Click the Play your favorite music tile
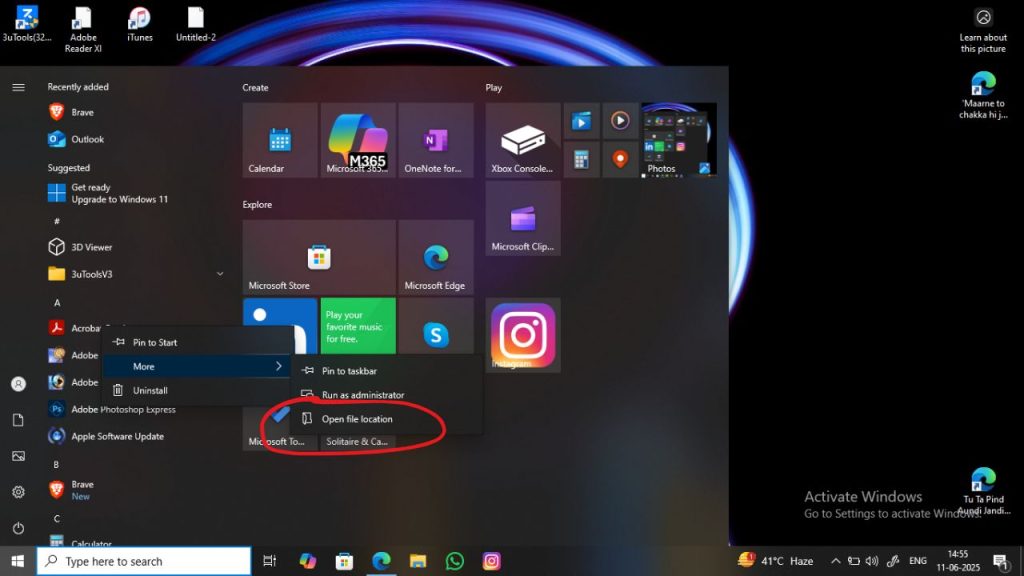The image size is (1024, 576). [x=358, y=327]
